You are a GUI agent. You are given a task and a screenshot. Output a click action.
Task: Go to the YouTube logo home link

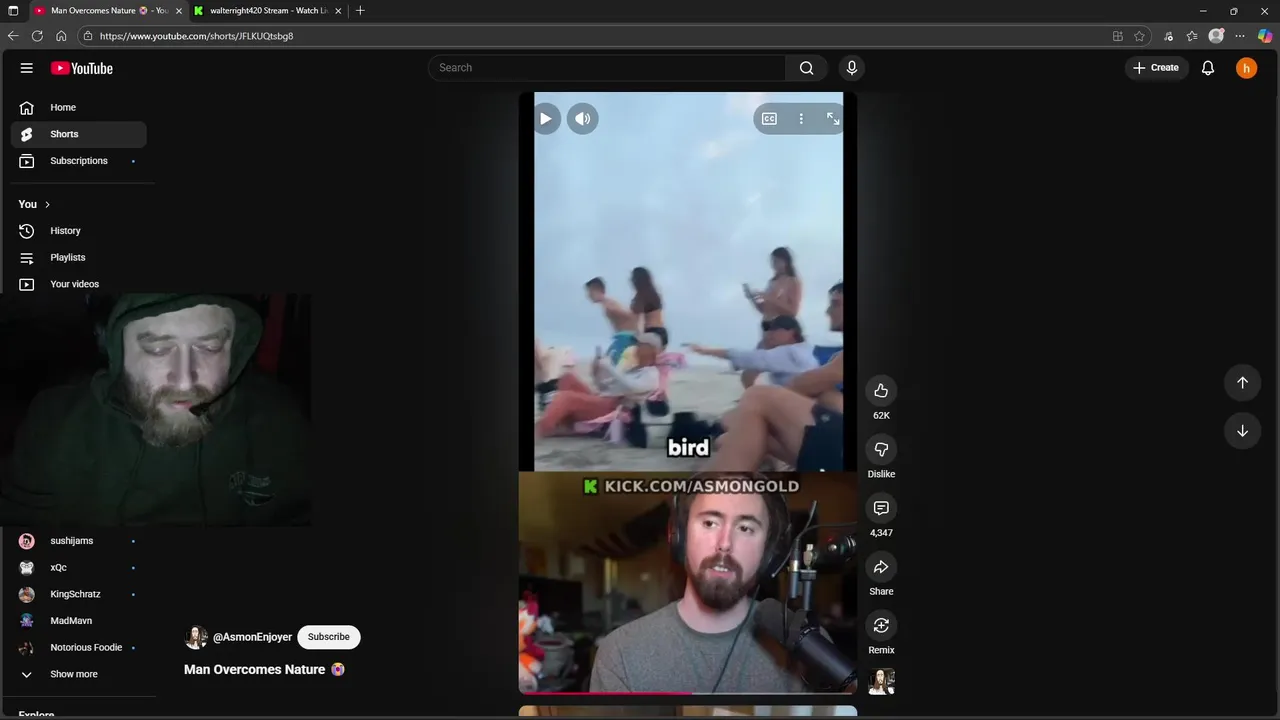point(82,68)
